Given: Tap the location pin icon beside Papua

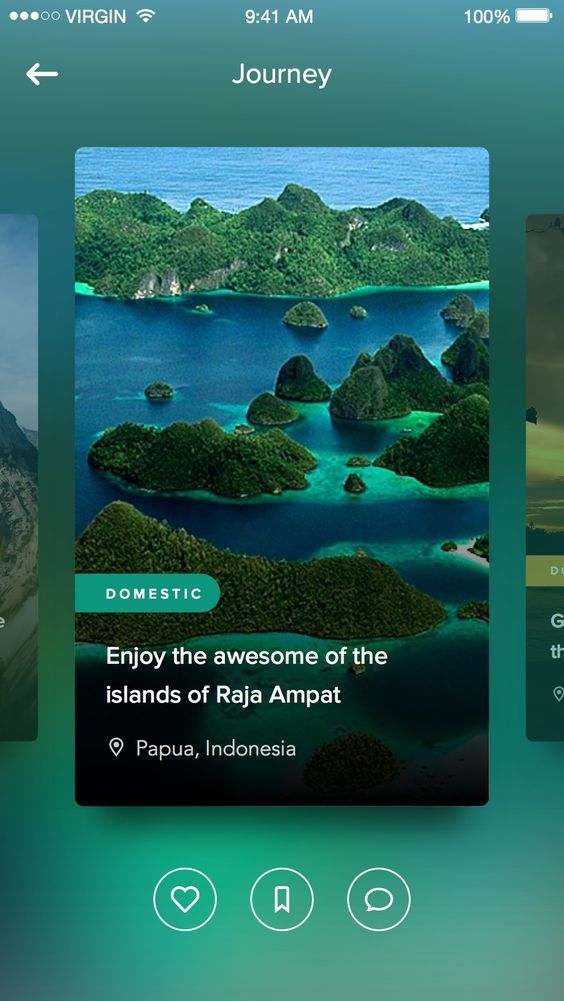Looking at the screenshot, I should pos(116,748).
